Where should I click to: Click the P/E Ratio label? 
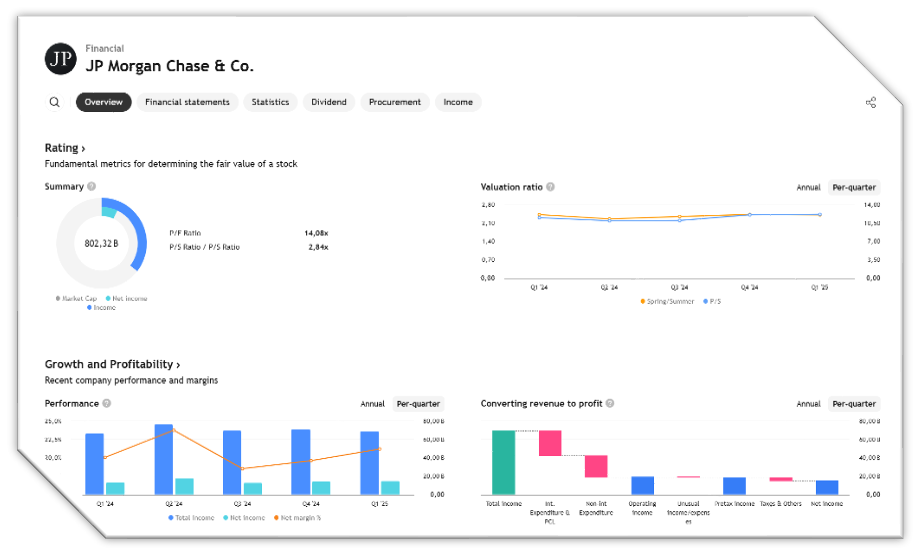[x=185, y=233]
